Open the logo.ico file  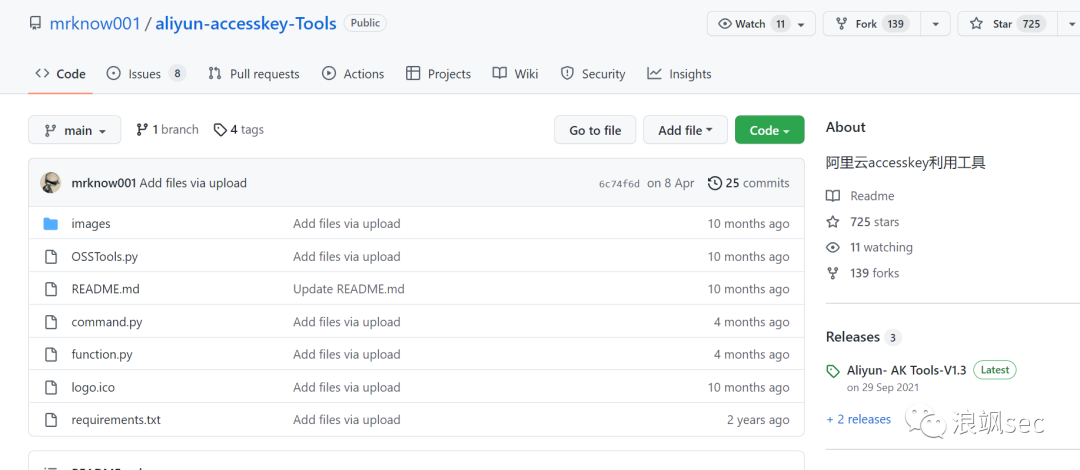[x=93, y=387]
